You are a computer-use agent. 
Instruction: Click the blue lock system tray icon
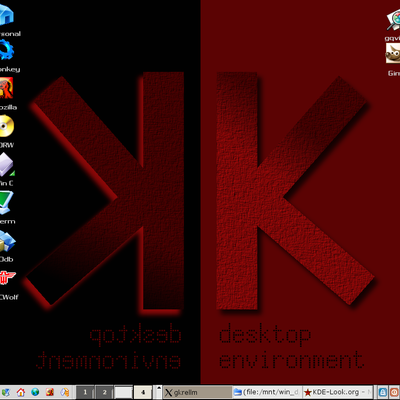383,392
